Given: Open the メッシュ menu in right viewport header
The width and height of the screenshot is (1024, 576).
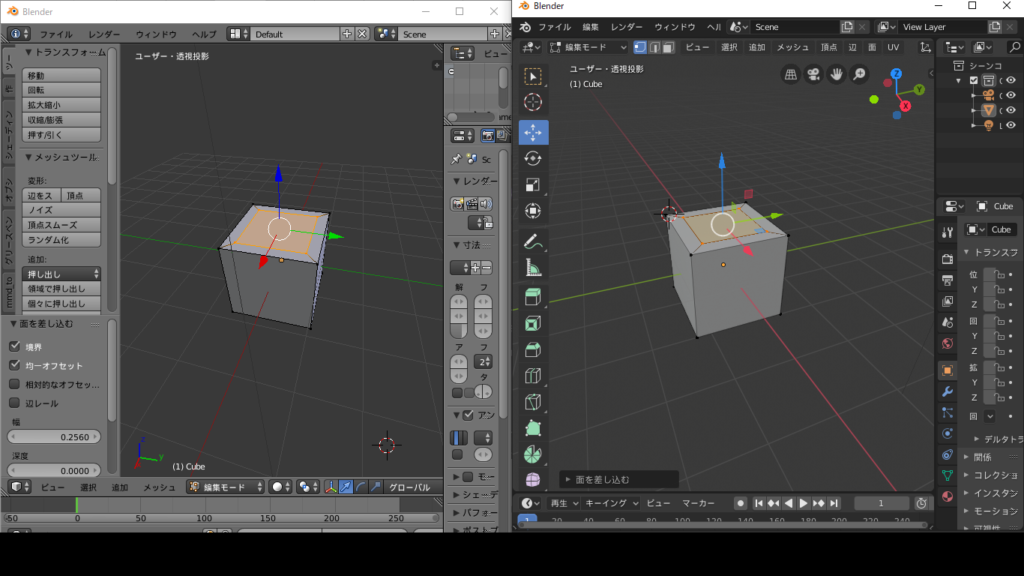Looking at the screenshot, I should [x=793, y=47].
